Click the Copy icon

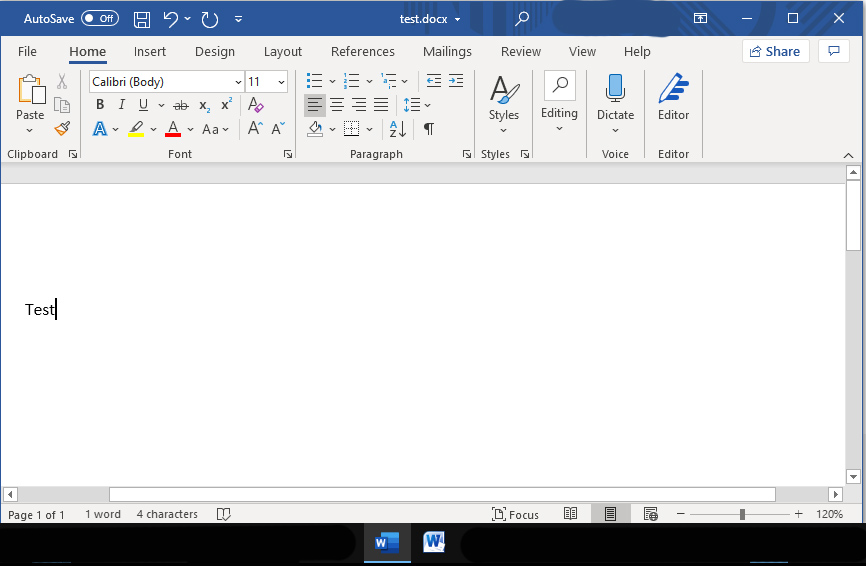click(x=62, y=105)
